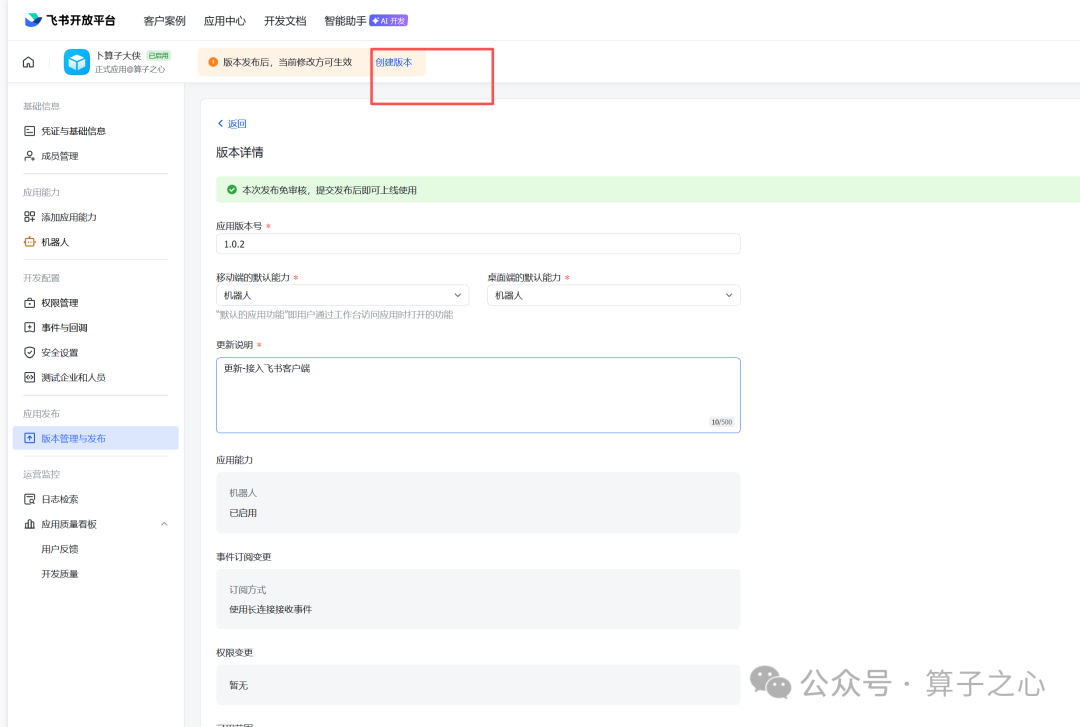Viewport: 1080px width, 727px height.
Task: Click 版本发布后,当前修改方可生效 banner text
Action: coord(287,62)
